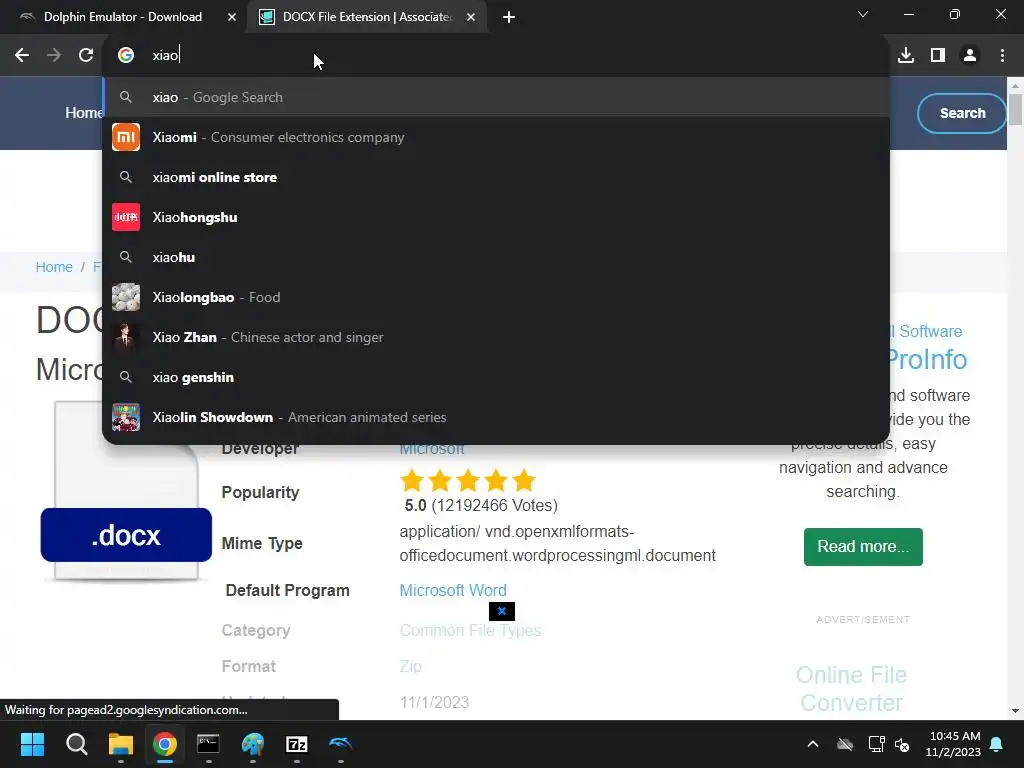The image size is (1024, 768).
Task: Click the Home breadcrumb link
Action: point(54,267)
